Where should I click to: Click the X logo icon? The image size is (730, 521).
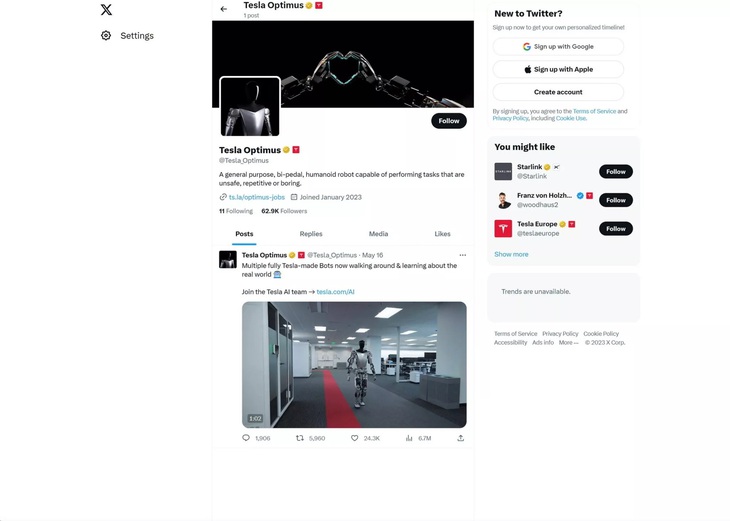106,10
